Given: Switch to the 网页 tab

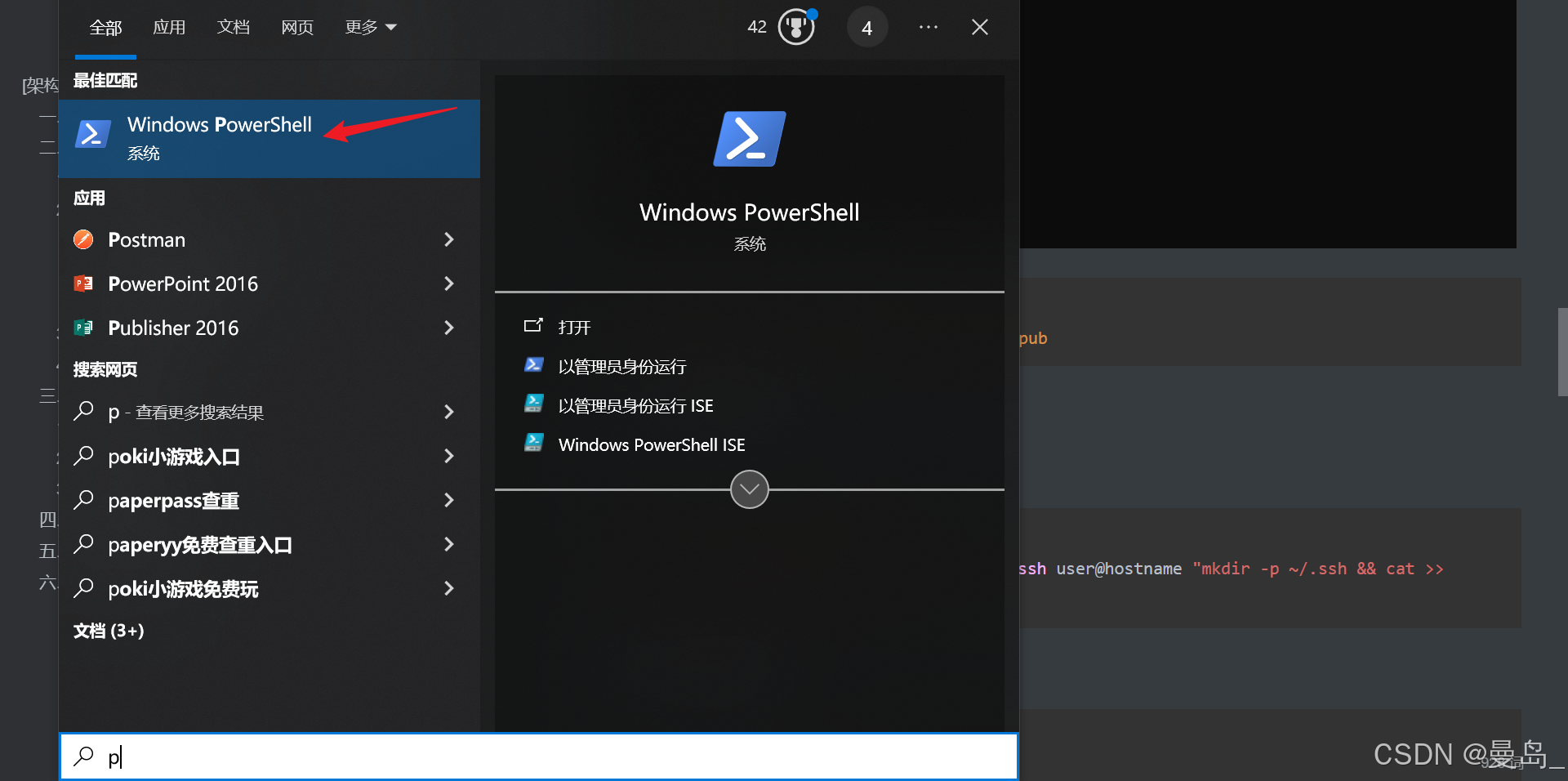Looking at the screenshot, I should tap(297, 28).
